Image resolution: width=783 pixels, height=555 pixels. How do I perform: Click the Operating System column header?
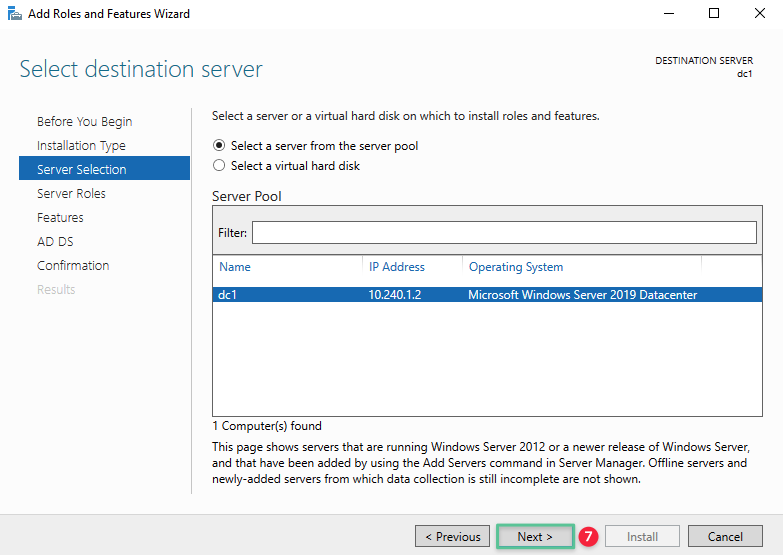click(516, 267)
